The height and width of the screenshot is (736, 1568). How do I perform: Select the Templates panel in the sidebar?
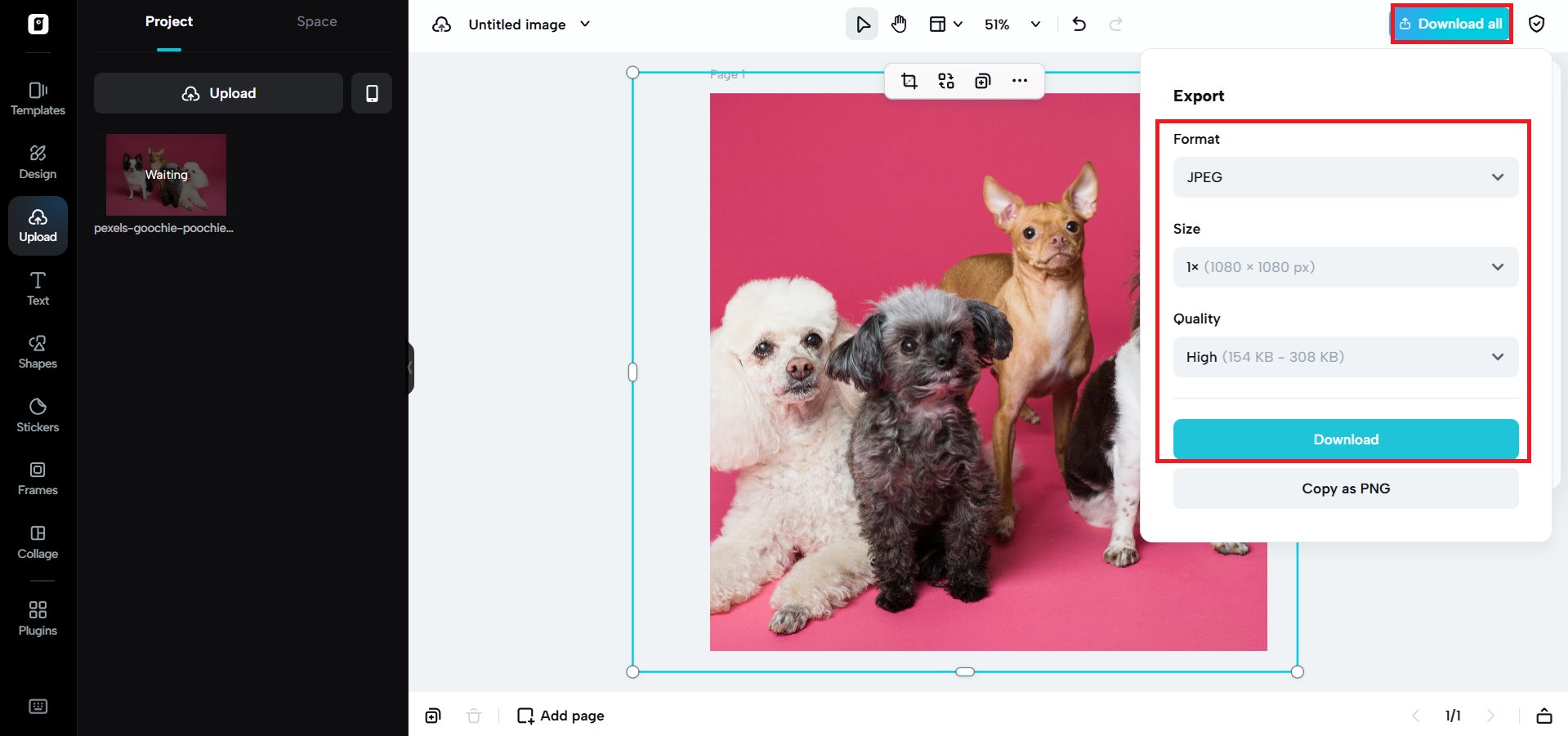[38, 98]
